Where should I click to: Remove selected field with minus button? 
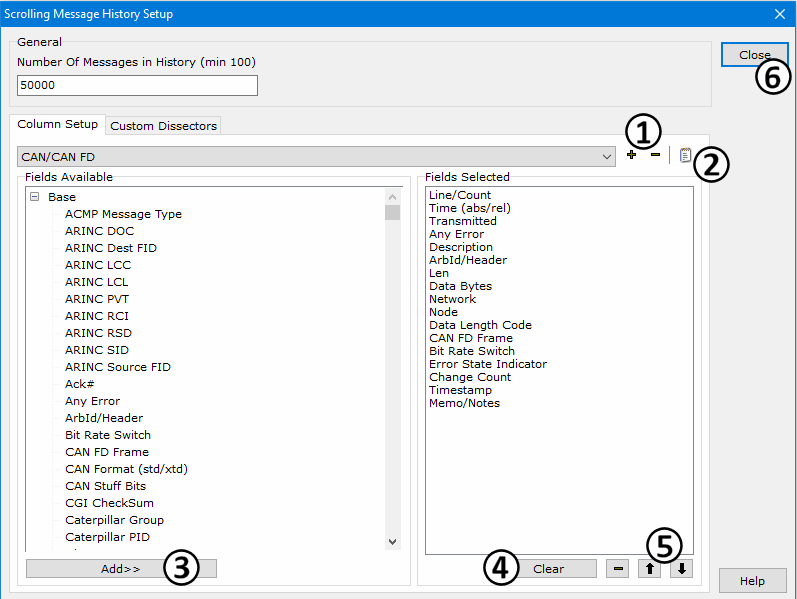click(618, 569)
